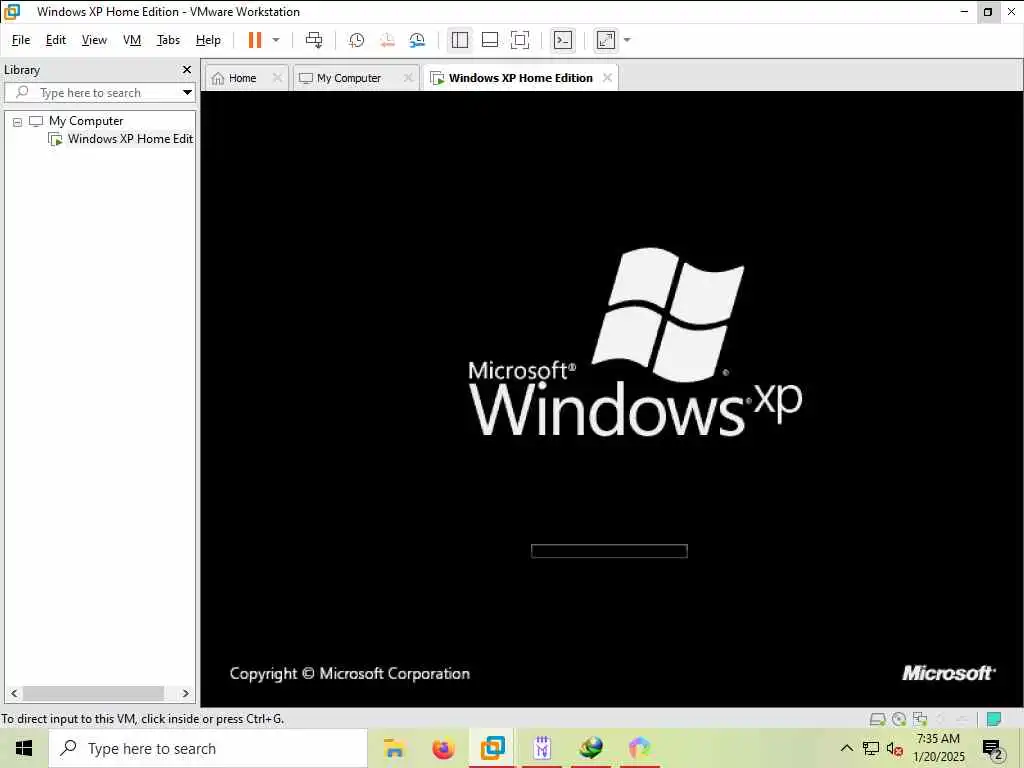Click the green message log status icon
The height and width of the screenshot is (768, 1024).
click(994, 719)
